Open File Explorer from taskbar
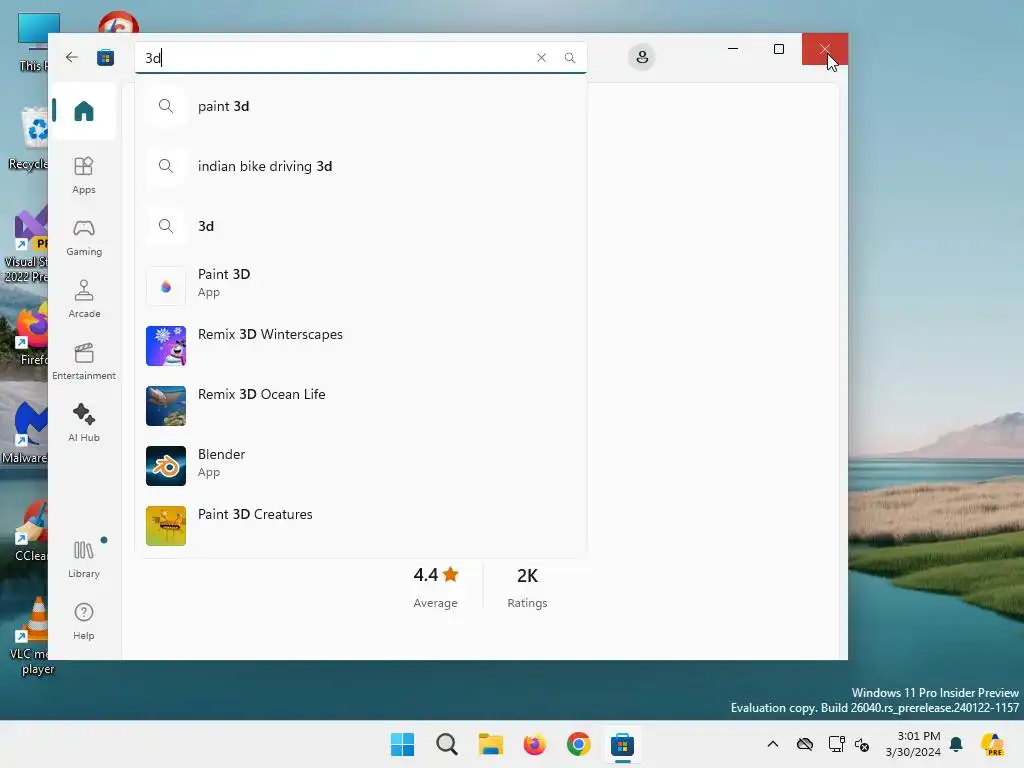Image resolution: width=1024 pixels, height=768 pixels. (x=490, y=744)
